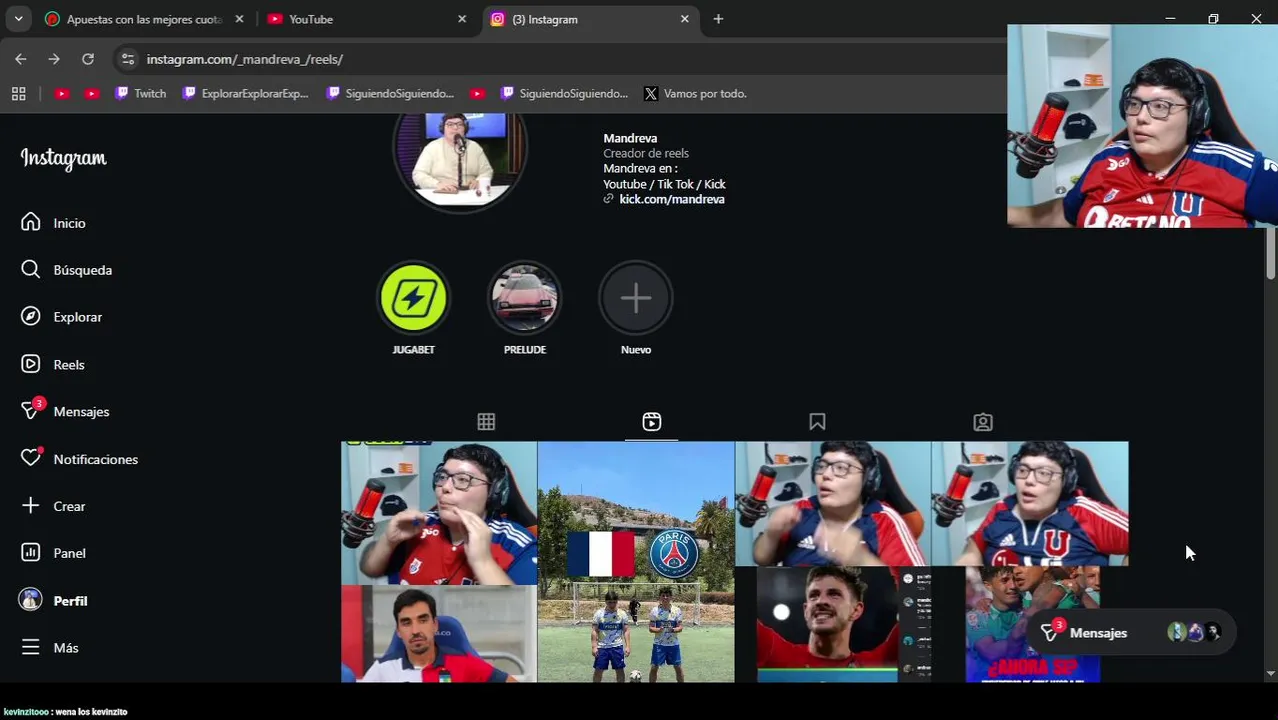Open the second YouTube bookmark icon
The image size is (1278, 720).
[92, 93]
